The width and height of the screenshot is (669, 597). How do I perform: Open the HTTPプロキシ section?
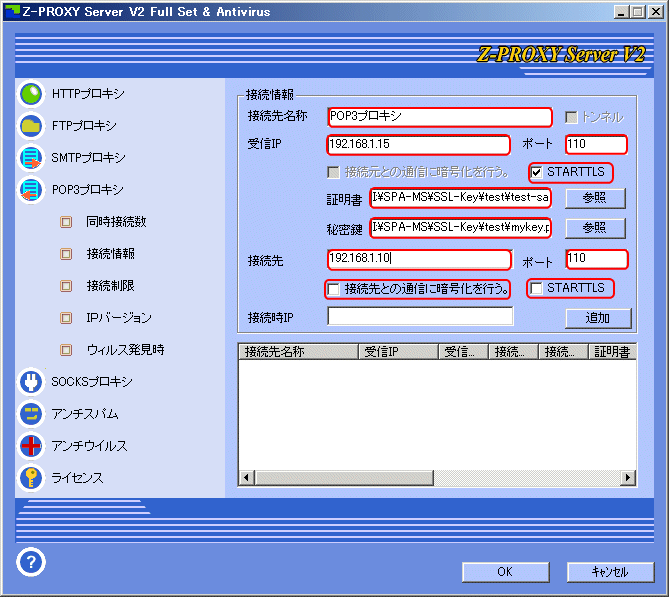tap(88, 94)
